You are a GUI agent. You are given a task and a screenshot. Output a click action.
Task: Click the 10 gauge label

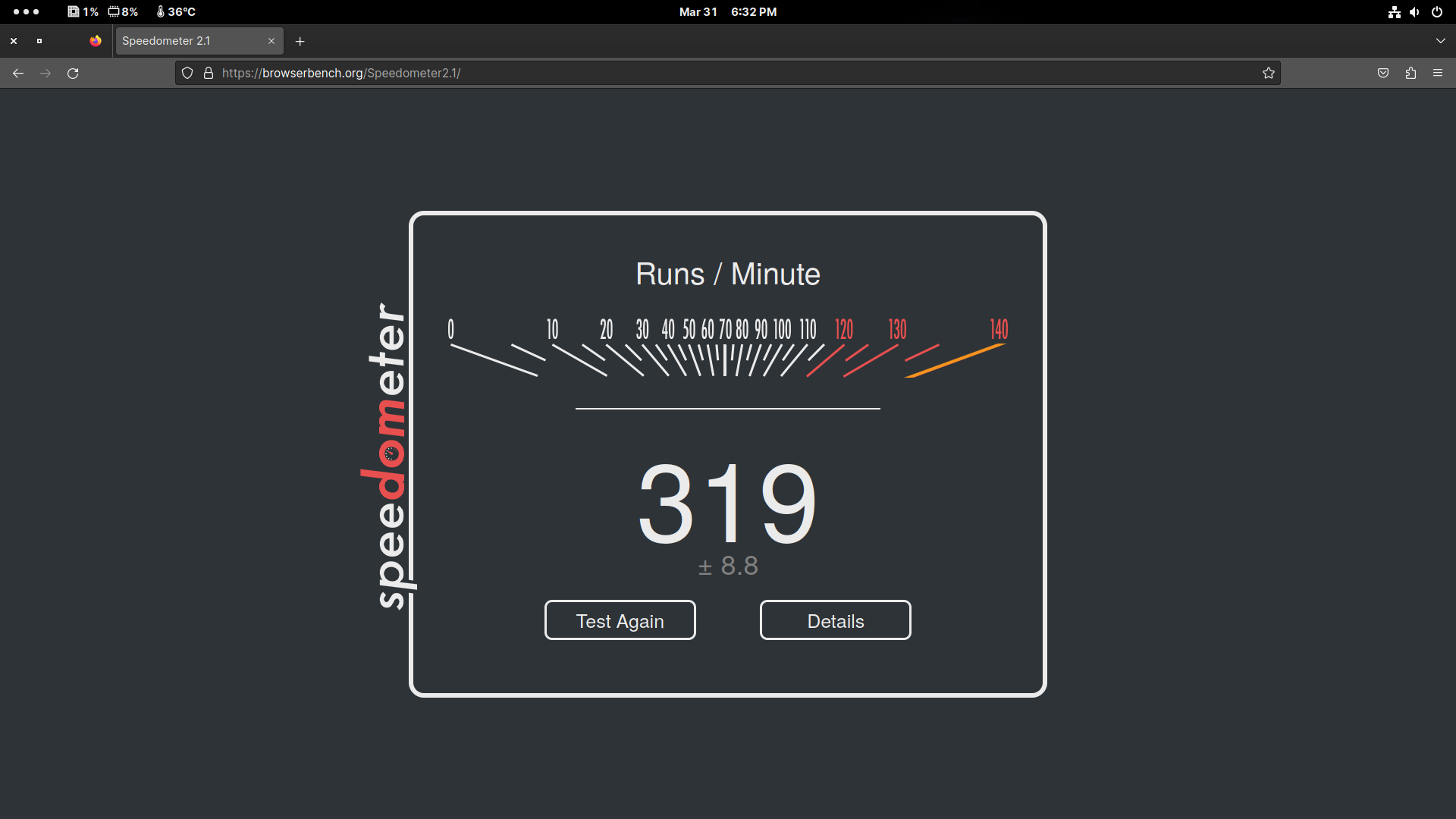coord(553,329)
